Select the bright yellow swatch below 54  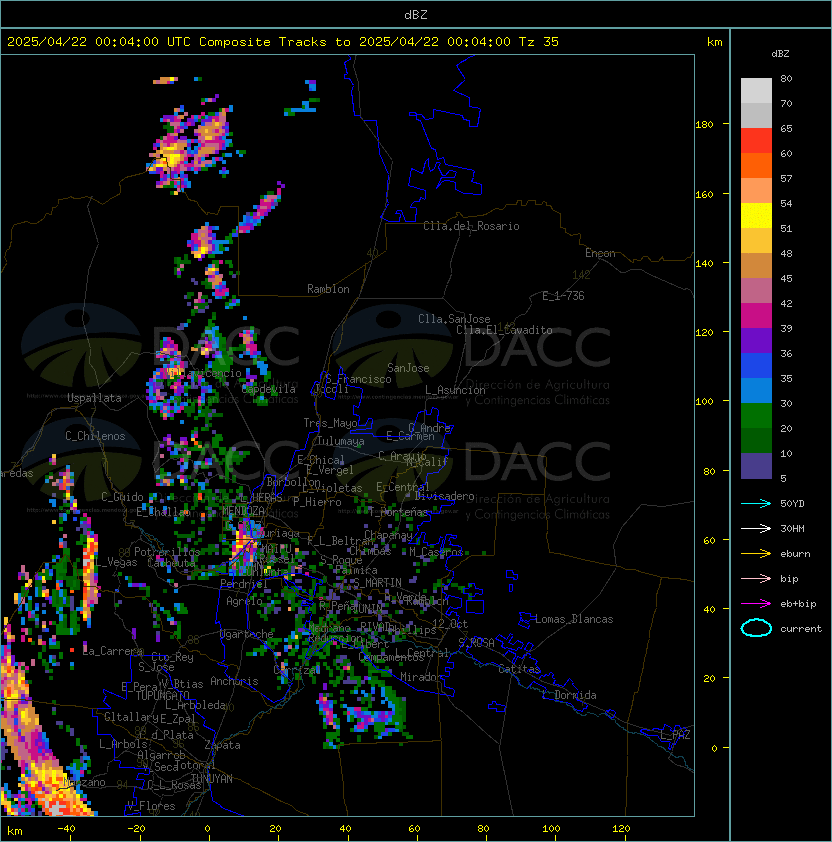point(756,216)
